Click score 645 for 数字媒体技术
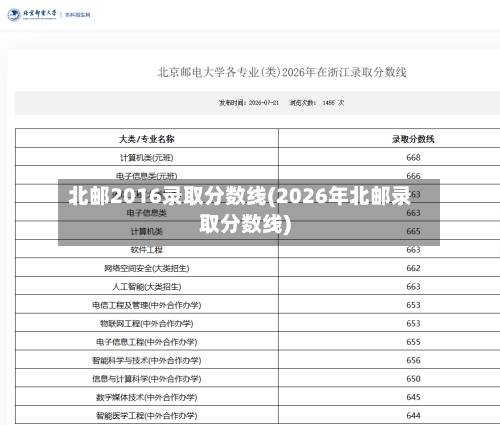This screenshot has height=425, width=500. coord(413,397)
